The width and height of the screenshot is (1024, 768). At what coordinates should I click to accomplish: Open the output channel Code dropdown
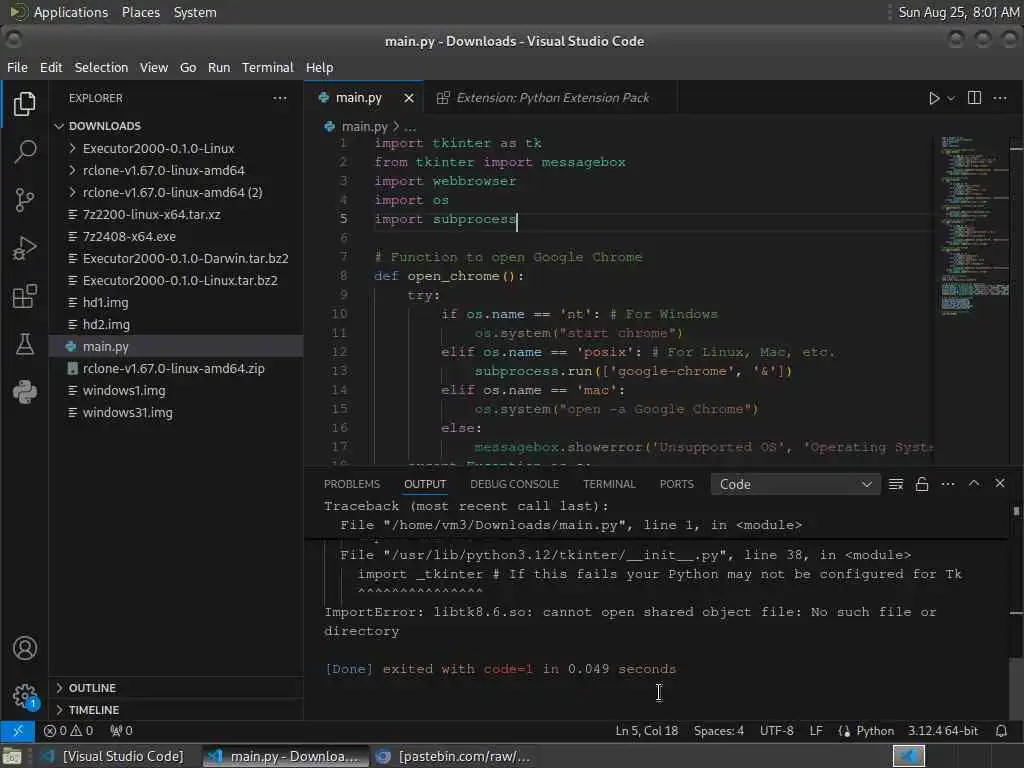(x=795, y=485)
